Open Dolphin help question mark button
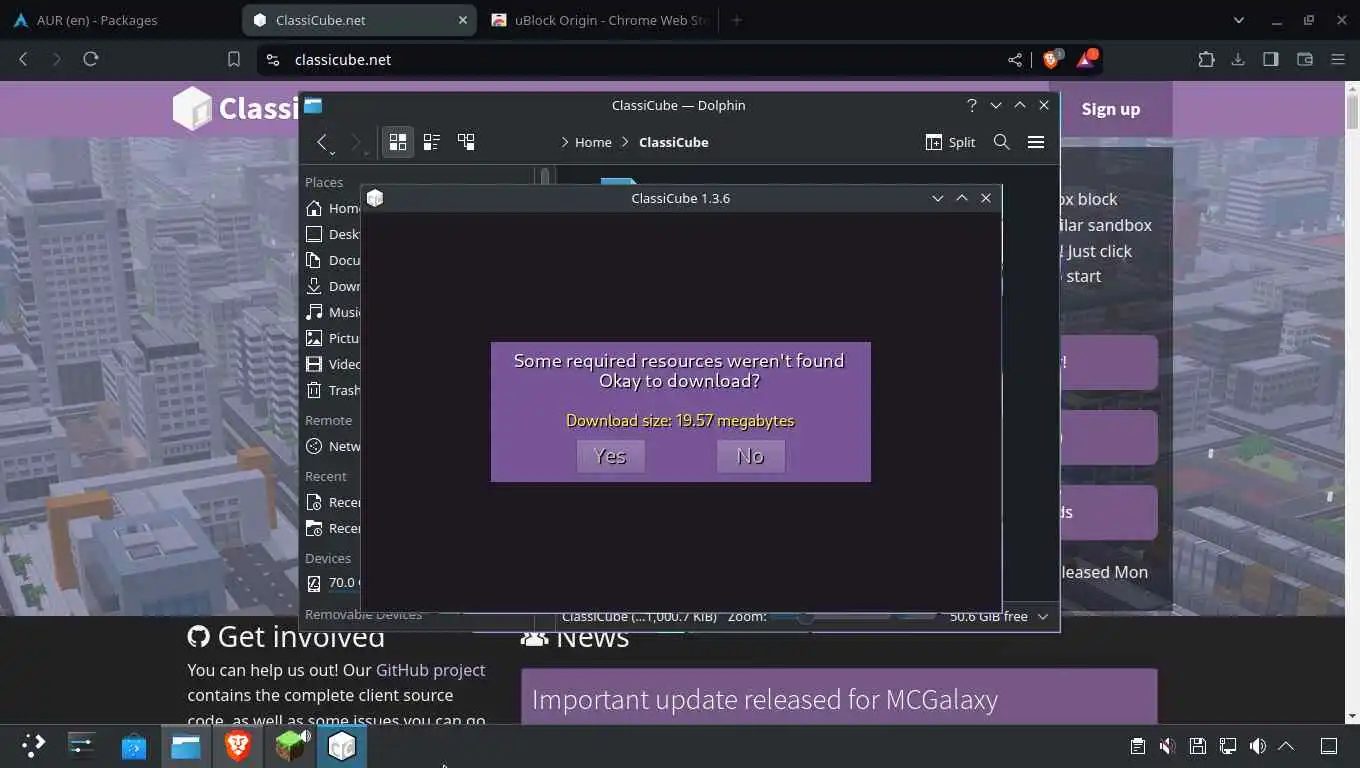The image size is (1360, 768). click(x=971, y=105)
